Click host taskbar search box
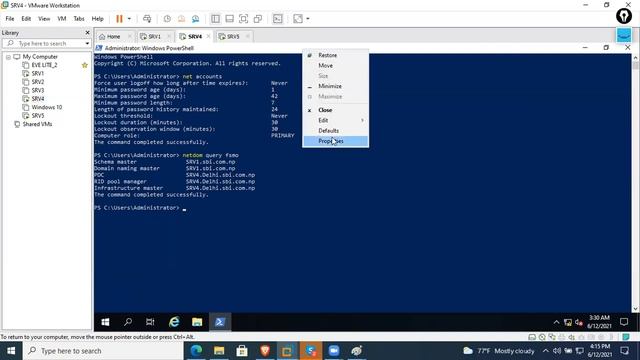The height and width of the screenshot is (360, 640). point(104,351)
